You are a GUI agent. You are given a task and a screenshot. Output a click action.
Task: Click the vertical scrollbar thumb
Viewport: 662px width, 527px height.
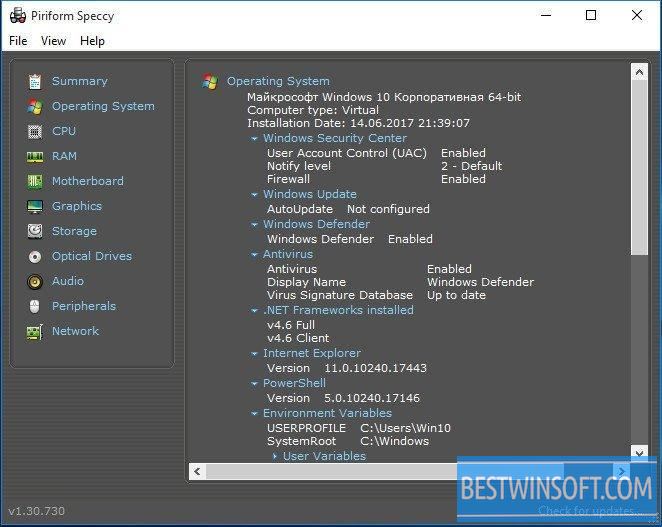pyautogui.click(x=639, y=168)
